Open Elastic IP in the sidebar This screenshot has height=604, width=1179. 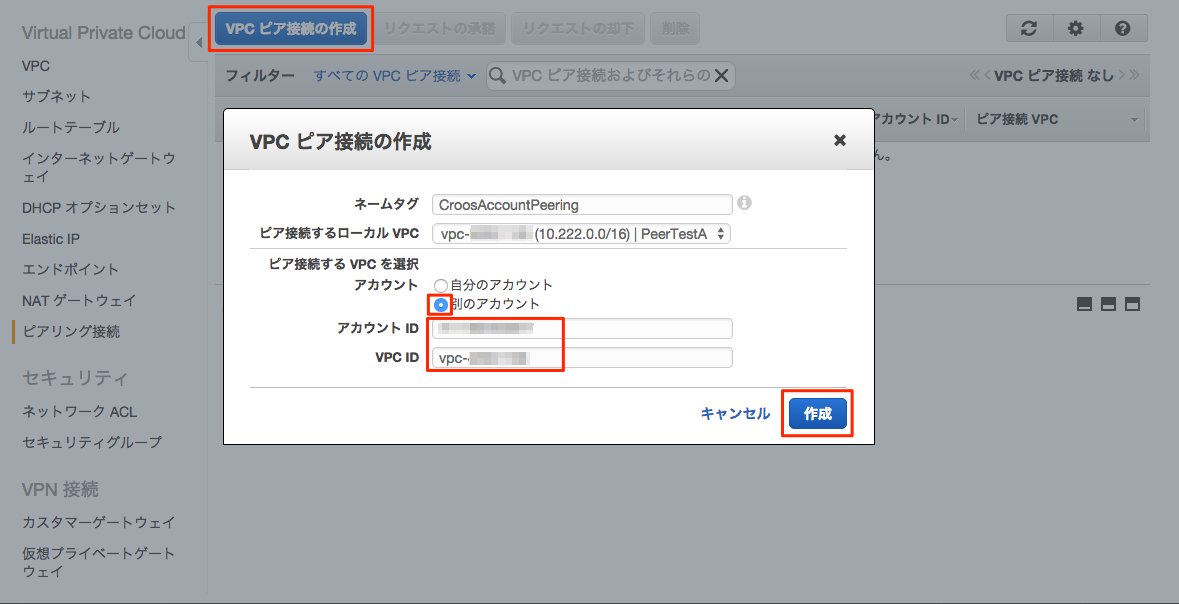point(51,239)
